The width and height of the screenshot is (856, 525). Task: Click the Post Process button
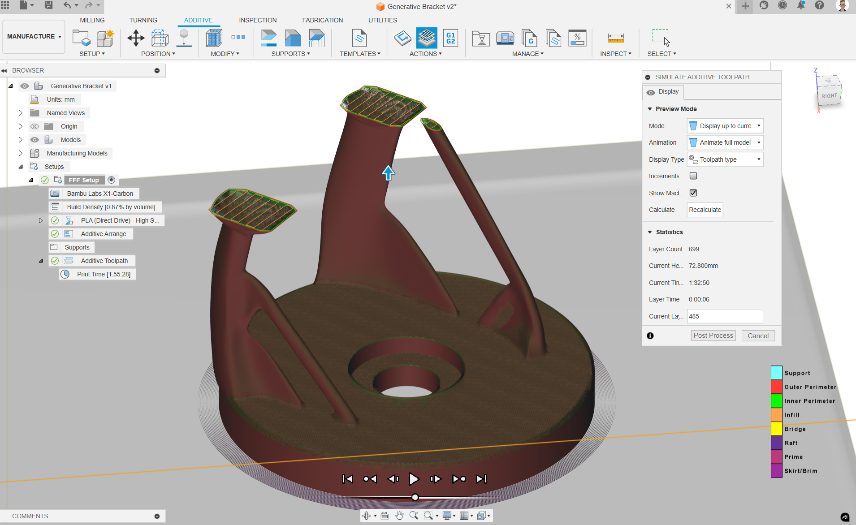pos(713,336)
